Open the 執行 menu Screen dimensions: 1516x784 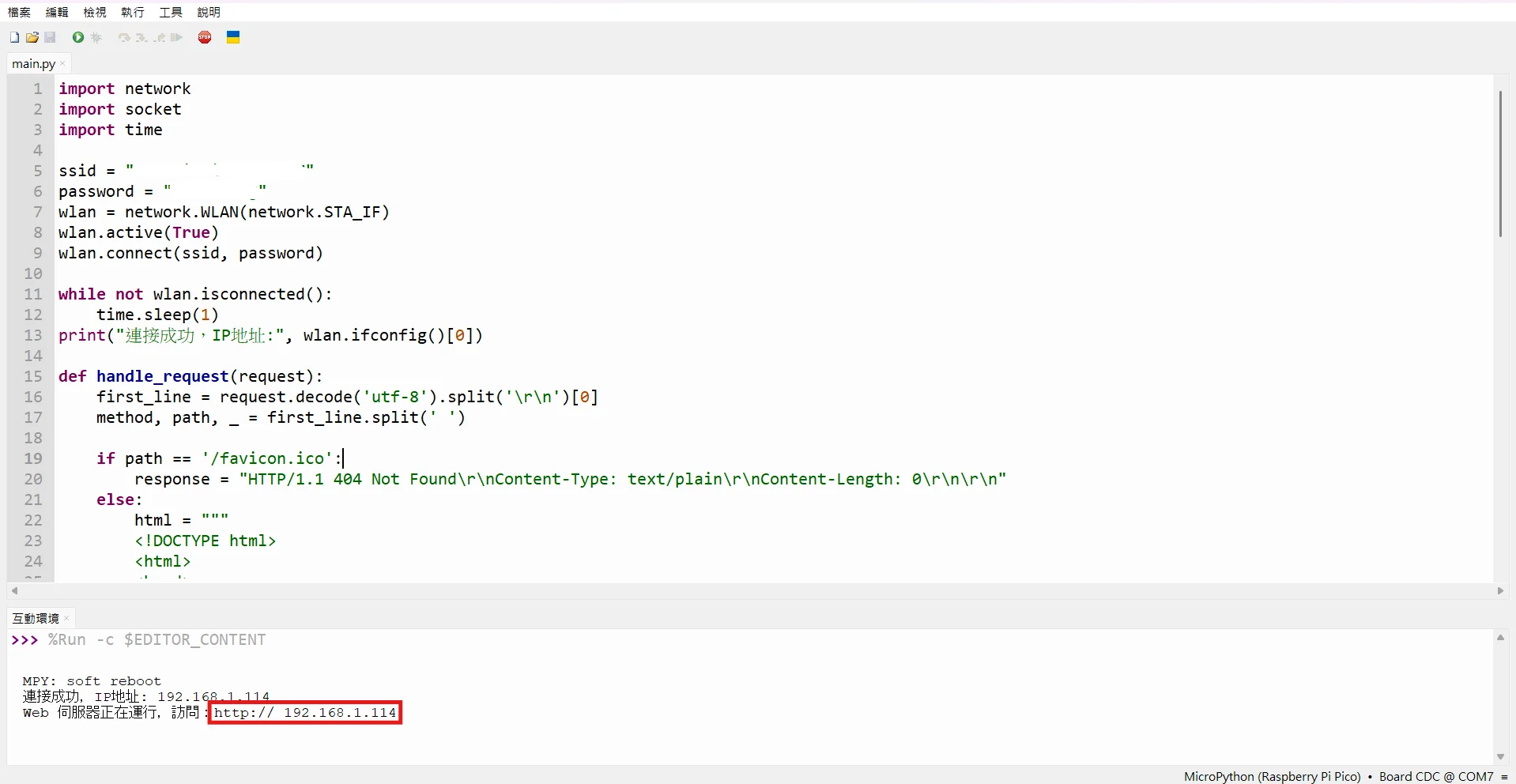coord(133,12)
